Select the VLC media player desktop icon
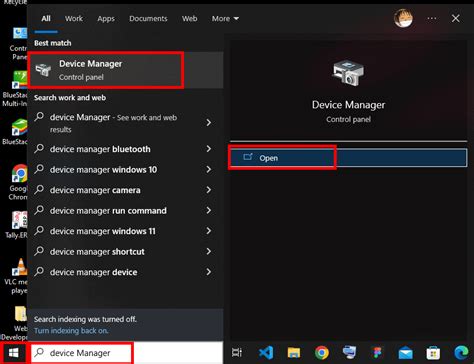This screenshot has height=364, width=474. click(16, 276)
